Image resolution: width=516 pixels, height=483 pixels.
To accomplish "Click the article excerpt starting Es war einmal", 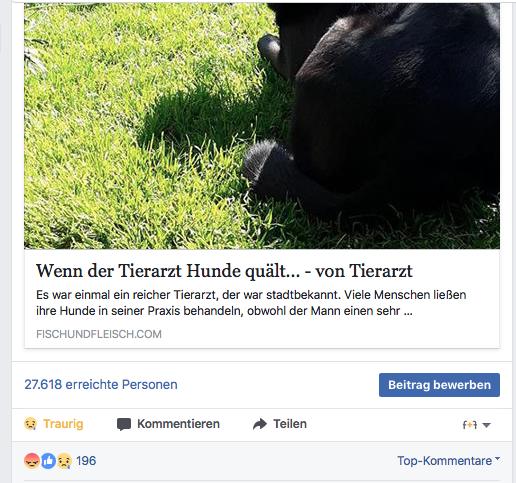I will (x=251, y=303).
